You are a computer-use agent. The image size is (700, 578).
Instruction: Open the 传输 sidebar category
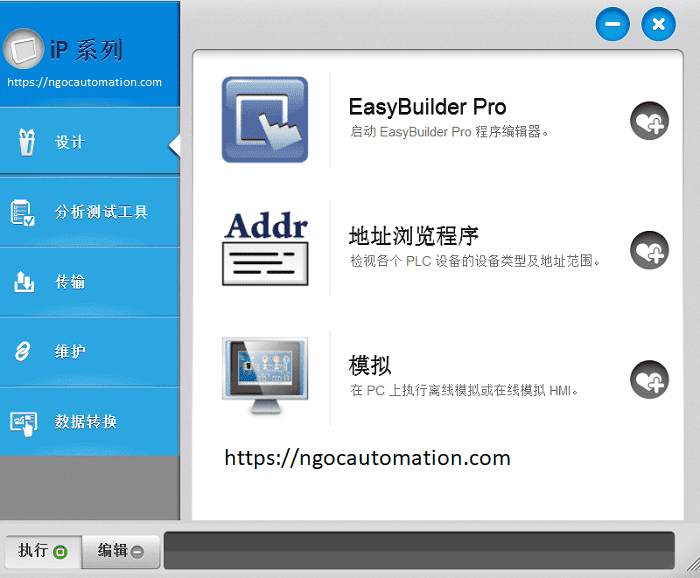pyautogui.click(x=90, y=282)
